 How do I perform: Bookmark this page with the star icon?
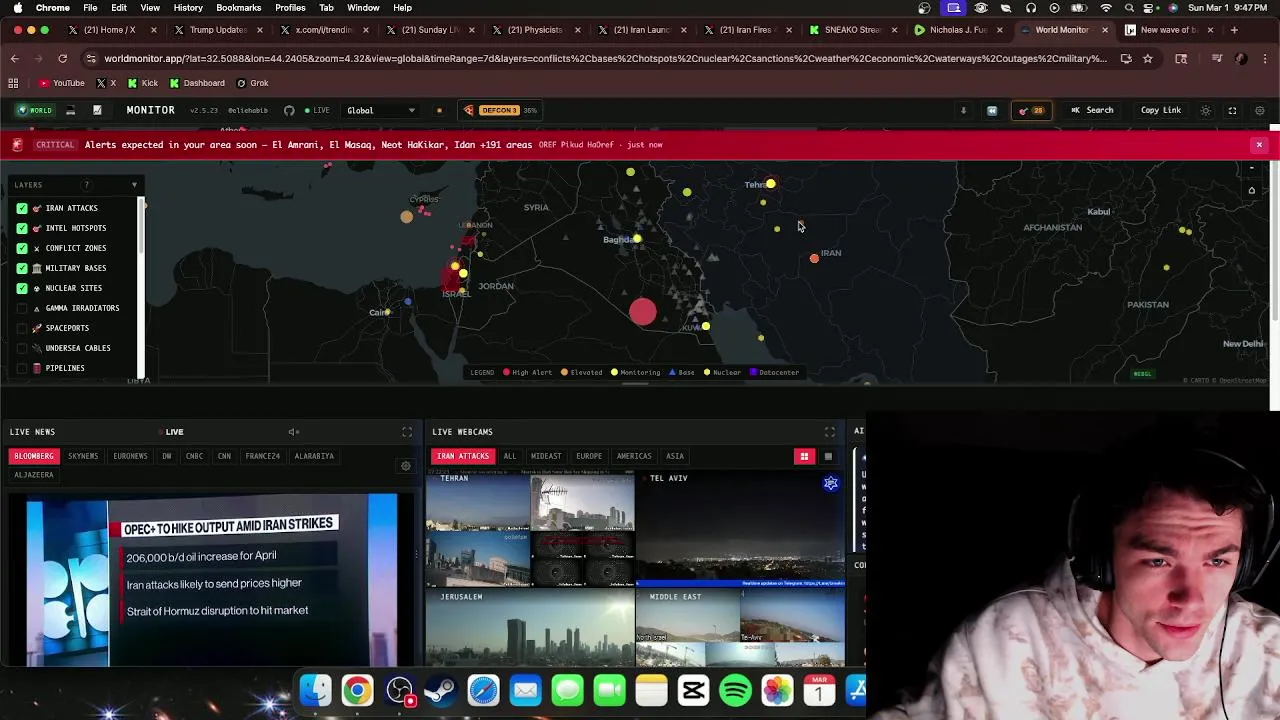tap(1148, 59)
